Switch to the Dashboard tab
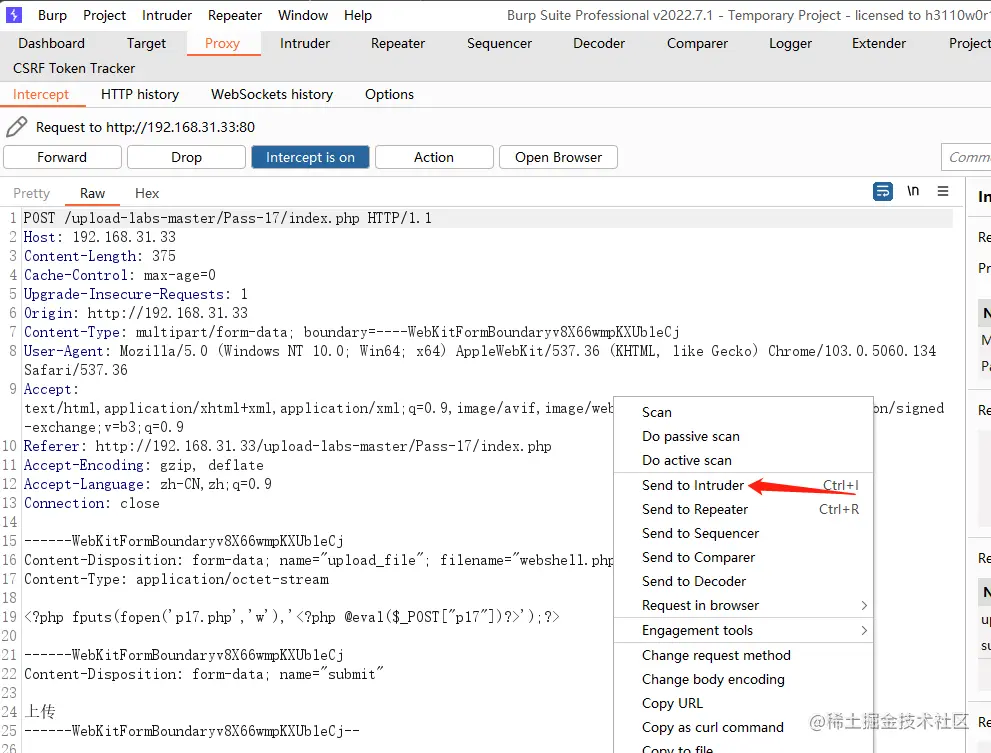Viewport: 991px width, 753px height. [51, 43]
